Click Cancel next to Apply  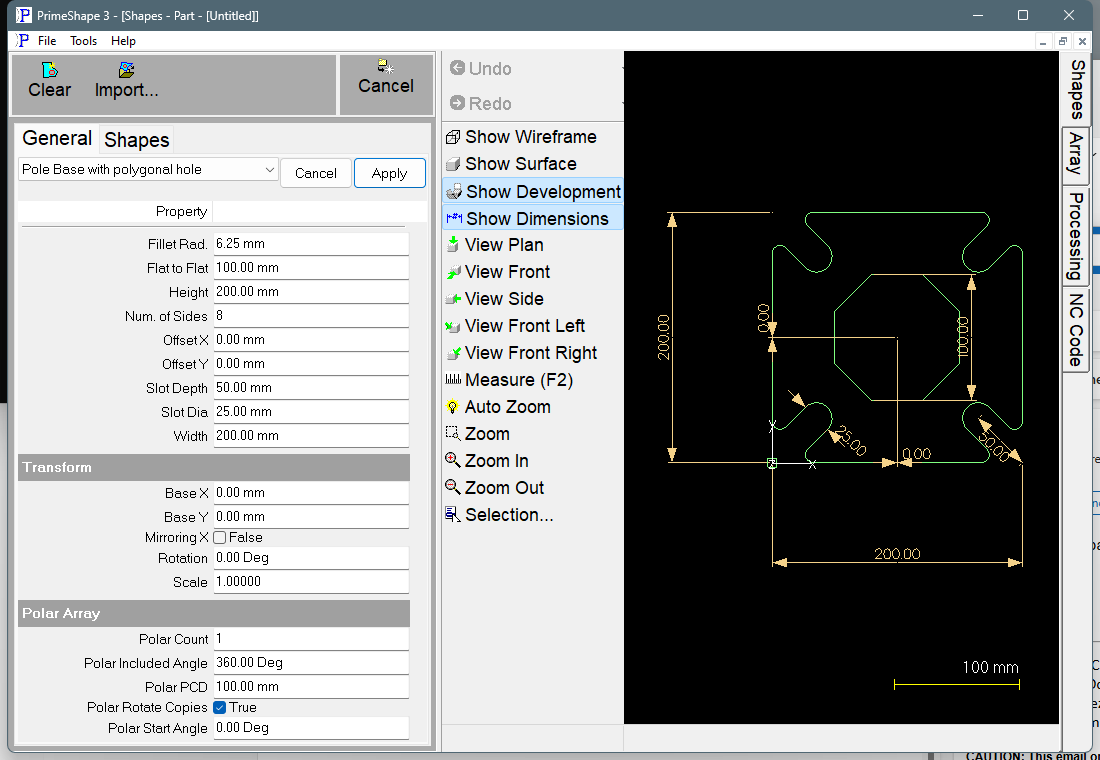[x=316, y=173]
